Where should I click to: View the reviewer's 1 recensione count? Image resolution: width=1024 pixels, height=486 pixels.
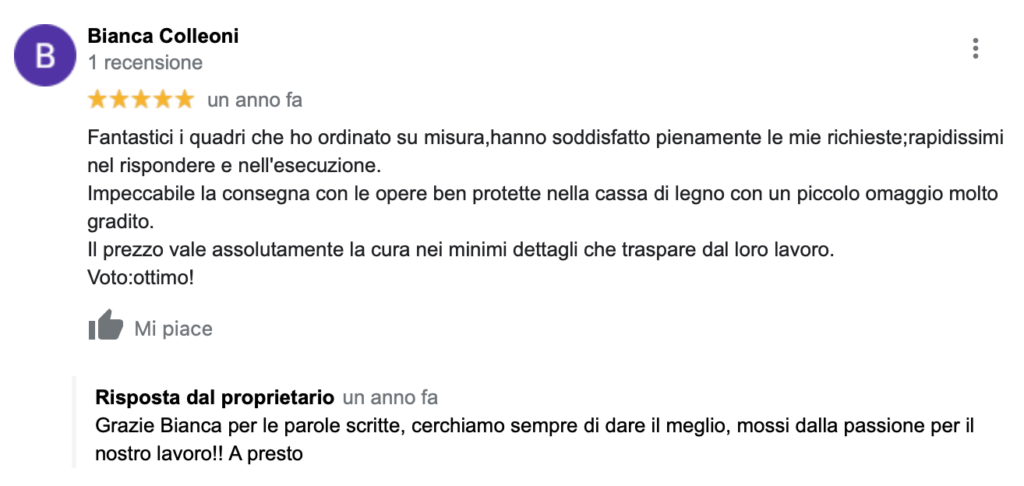pos(145,63)
